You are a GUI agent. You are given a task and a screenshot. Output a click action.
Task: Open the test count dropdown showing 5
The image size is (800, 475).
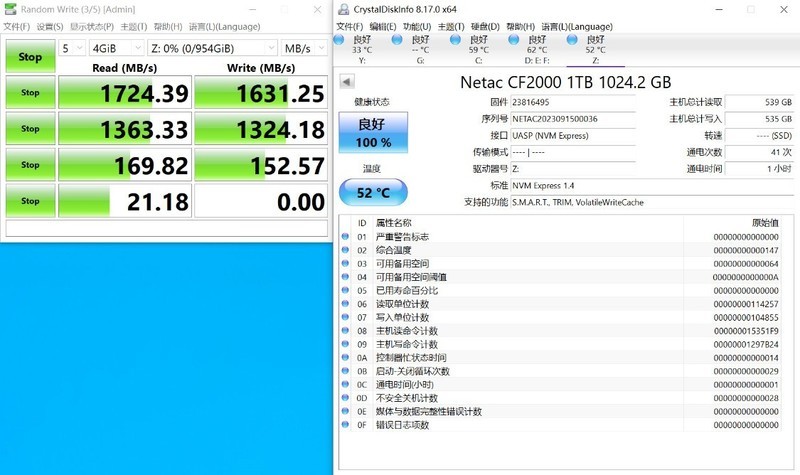click(x=71, y=48)
